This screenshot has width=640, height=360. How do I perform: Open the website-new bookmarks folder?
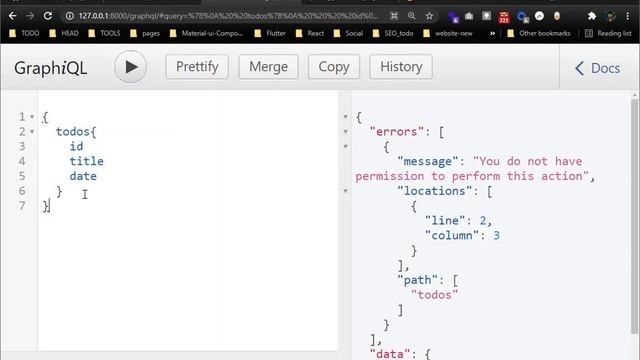[x=448, y=33]
